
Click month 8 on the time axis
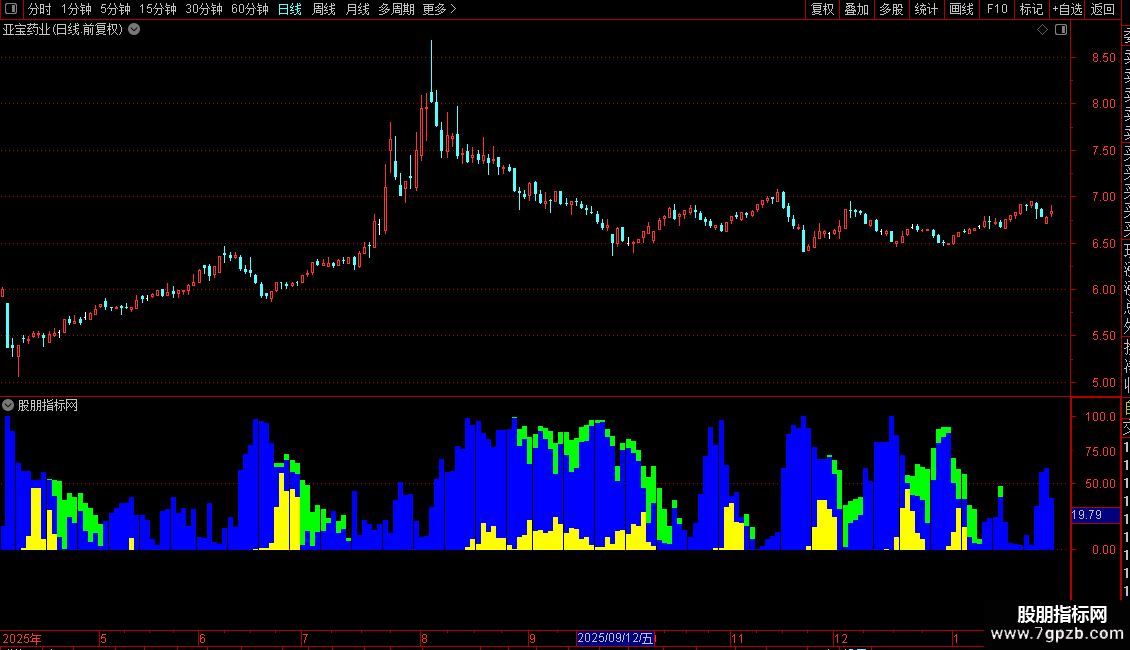(x=424, y=638)
